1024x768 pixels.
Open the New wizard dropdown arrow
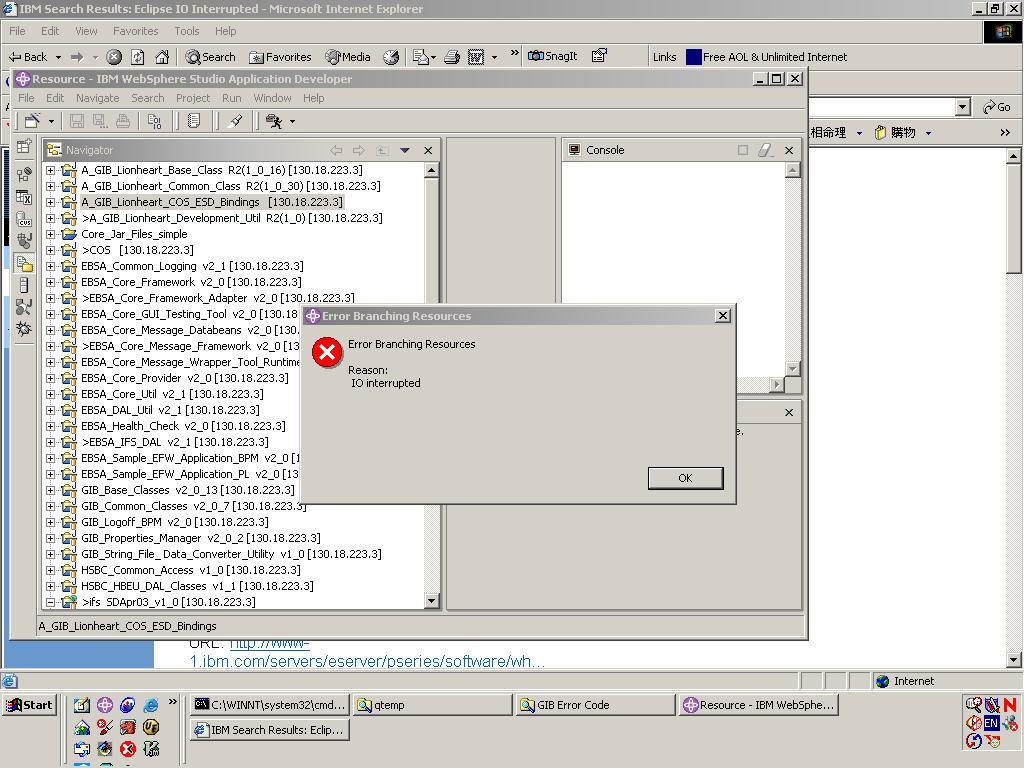pos(51,121)
